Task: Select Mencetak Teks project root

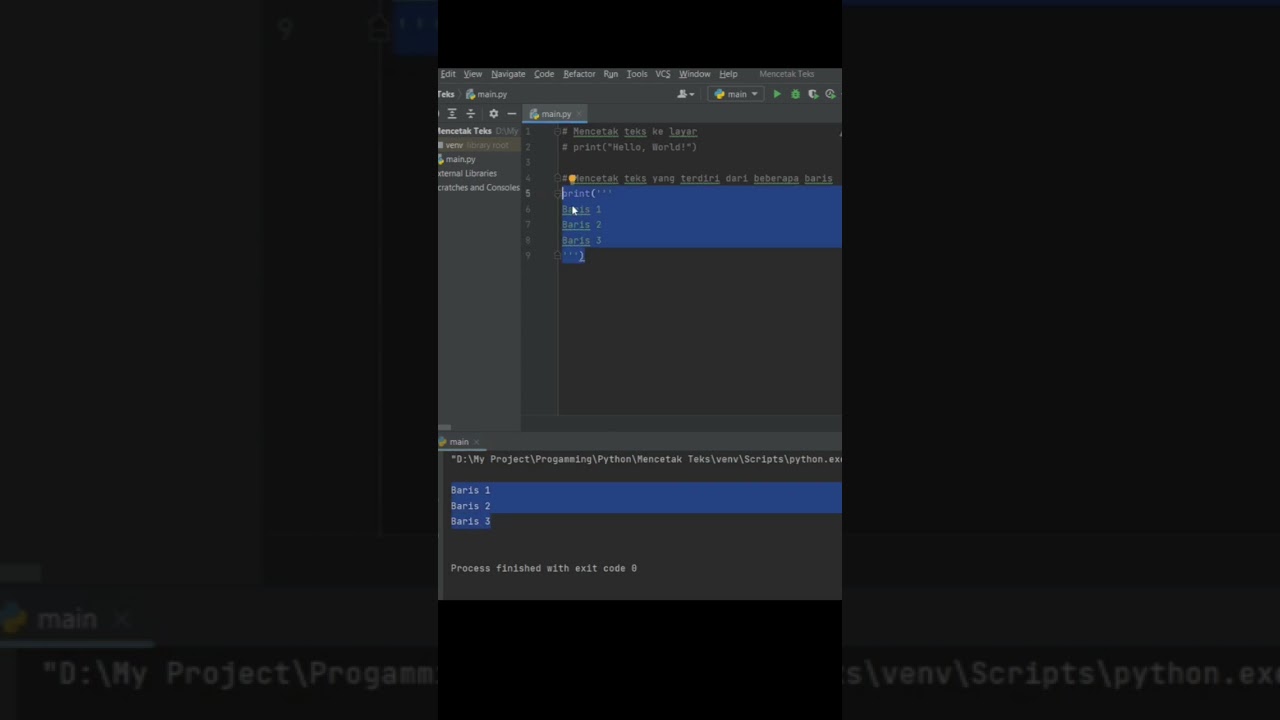Action: click(x=465, y=132)
